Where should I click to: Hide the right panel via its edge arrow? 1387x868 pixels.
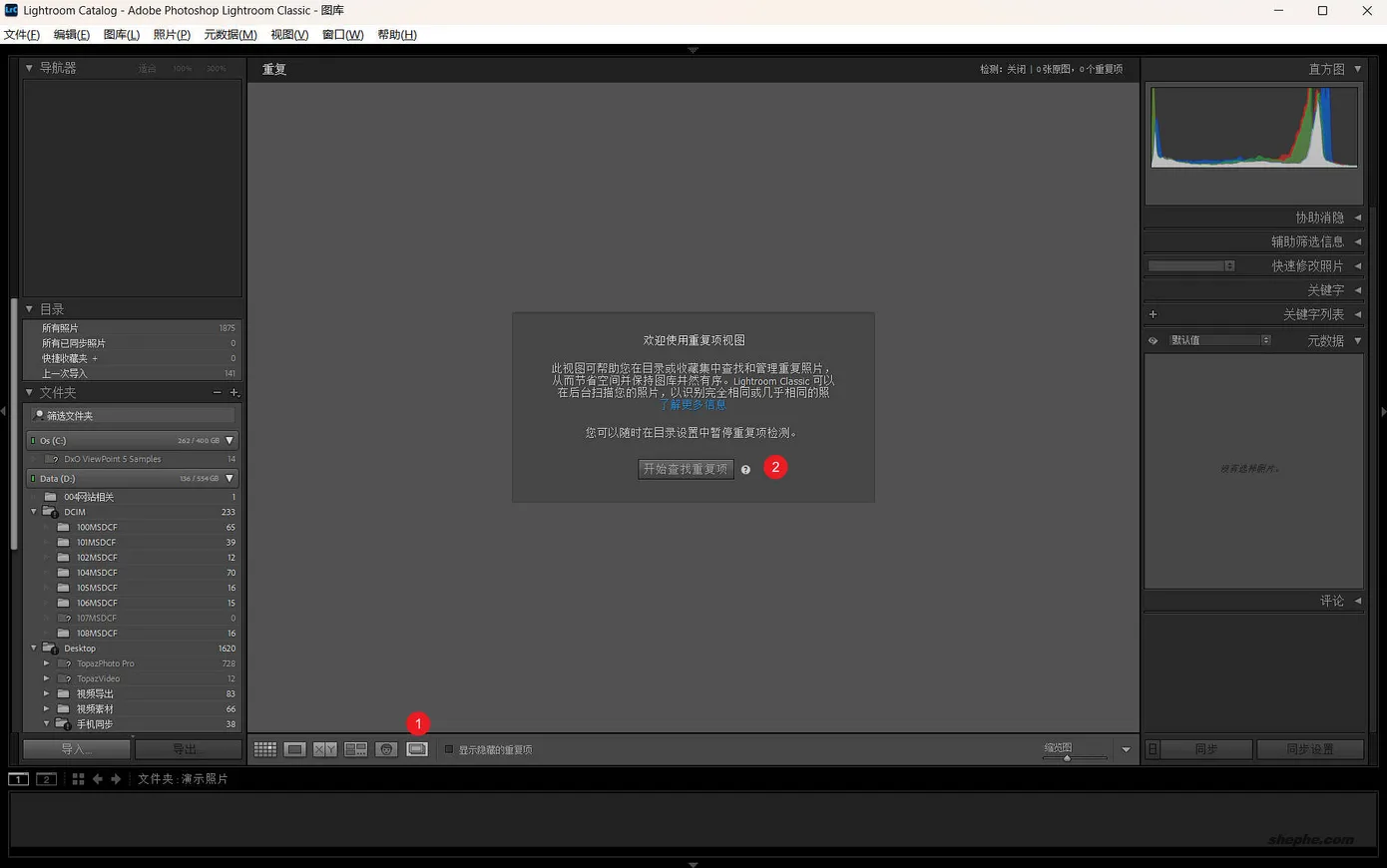click(x=1383, y=411)
